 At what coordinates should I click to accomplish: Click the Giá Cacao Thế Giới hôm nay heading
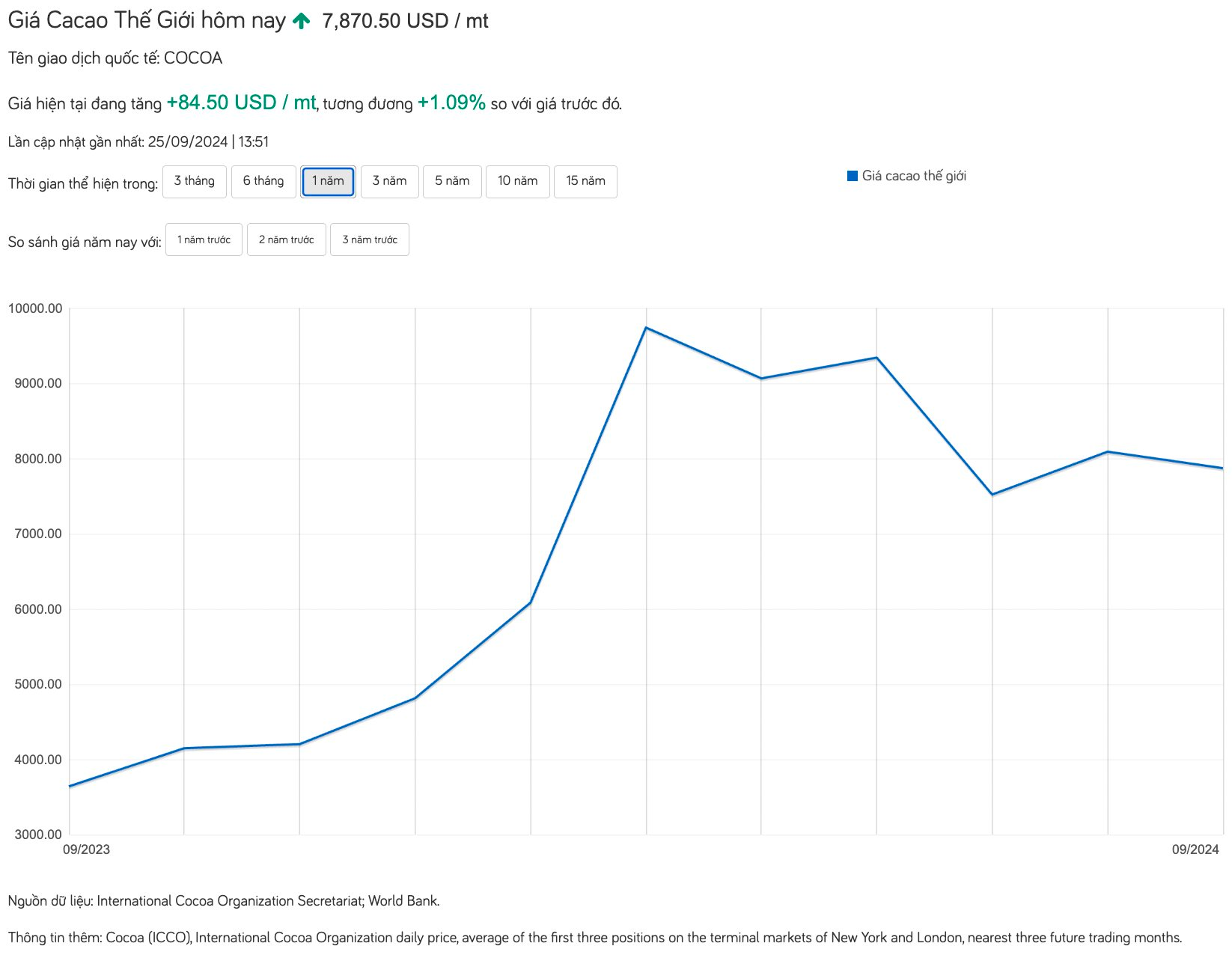click(147, 20)
